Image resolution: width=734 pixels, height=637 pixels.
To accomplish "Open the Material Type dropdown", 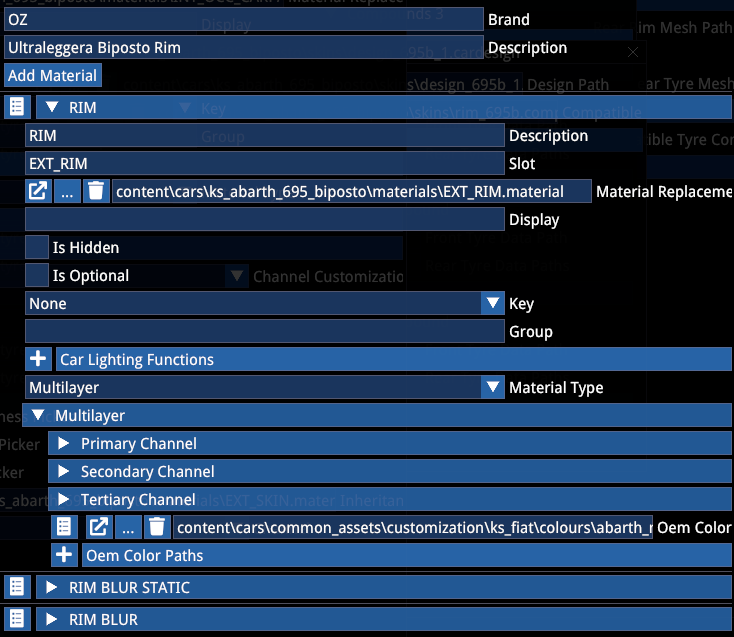I will 492,387.
